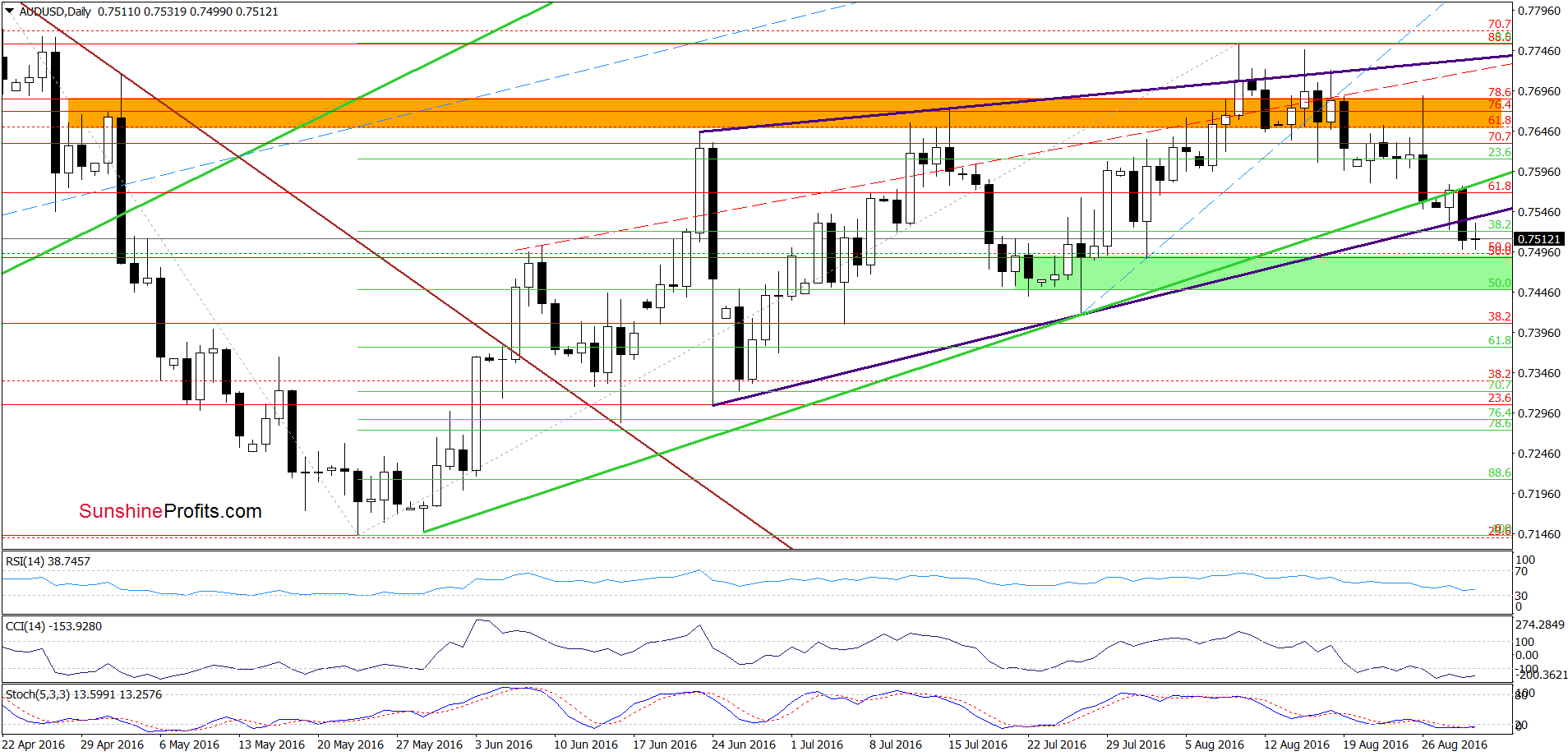Click the 0.71460 price axis label
The height and width of the screenshot is (756, 1568).
pos(1538,534)
